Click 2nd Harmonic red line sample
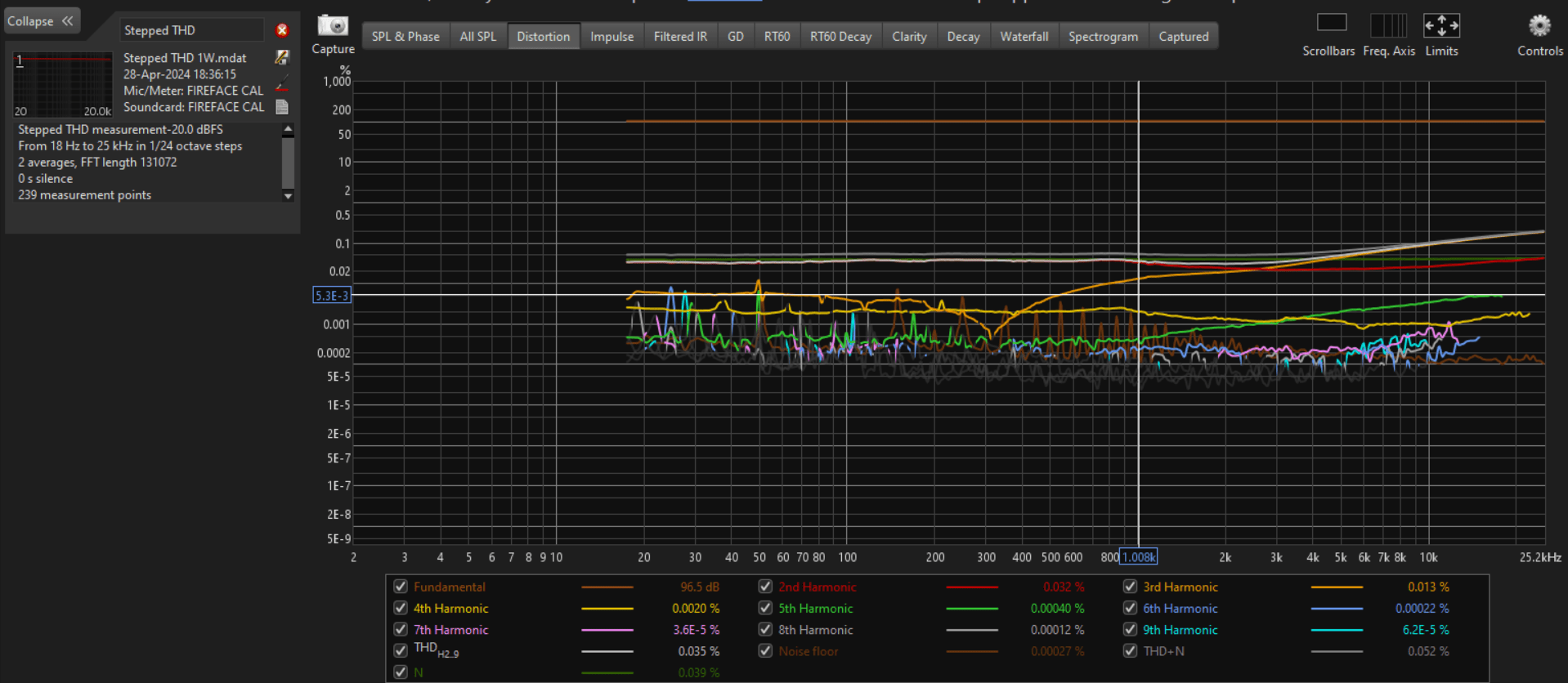 click(x=972, y=587)
